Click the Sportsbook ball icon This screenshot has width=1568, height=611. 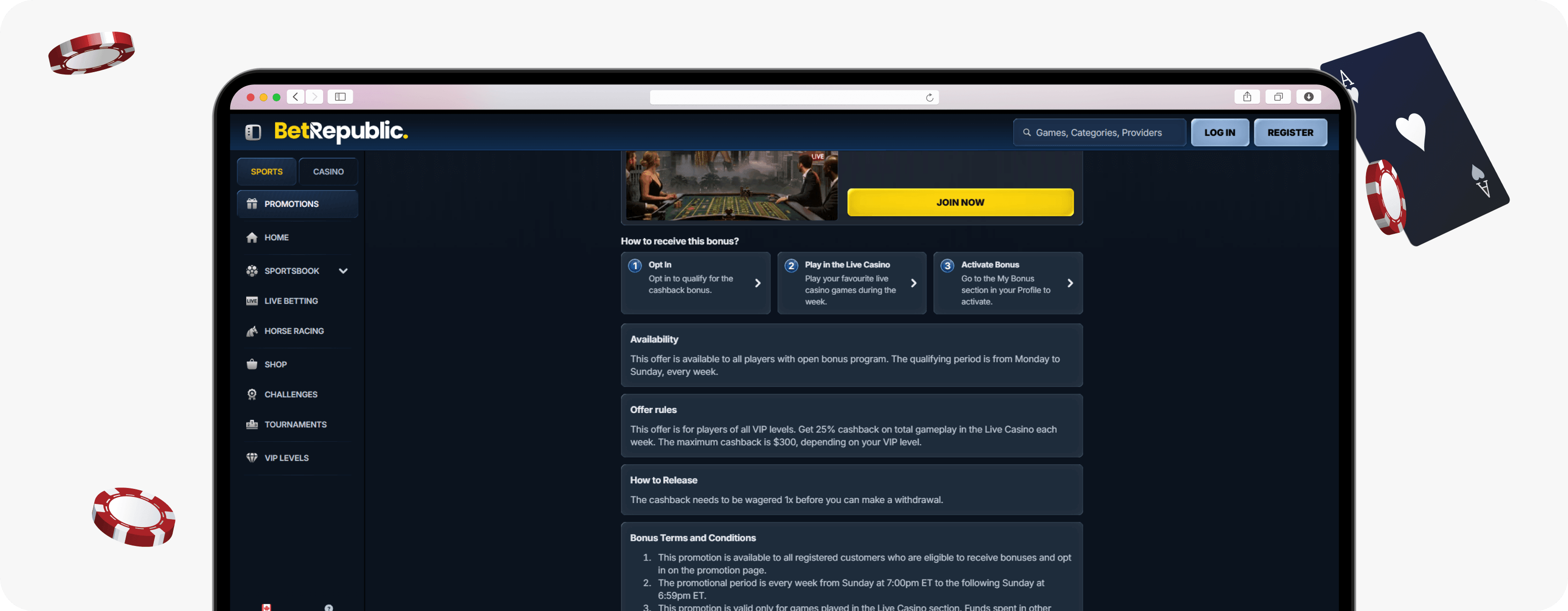pyautogui.click(x=252, y=271)
